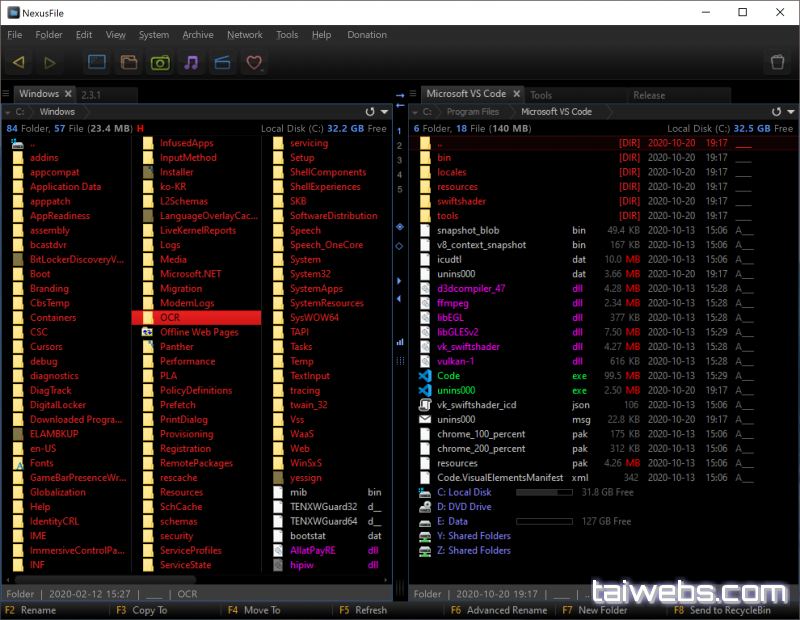The width and height of the screenshot is (800, 620).
Task: Open the blue desktop shortcut icon
Action: pos(97,63)
